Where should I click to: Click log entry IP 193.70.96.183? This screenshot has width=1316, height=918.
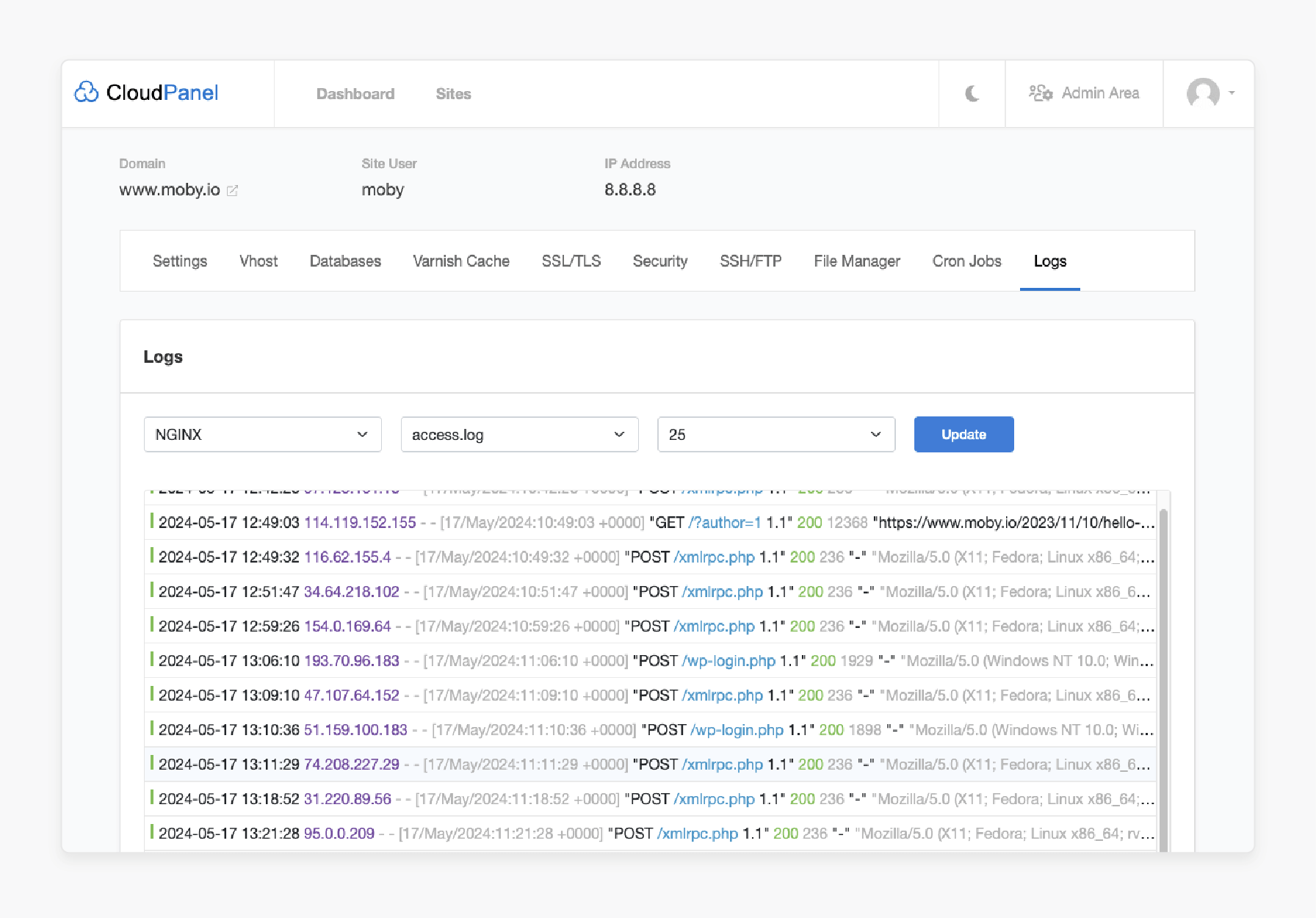(x=352, y=661)
